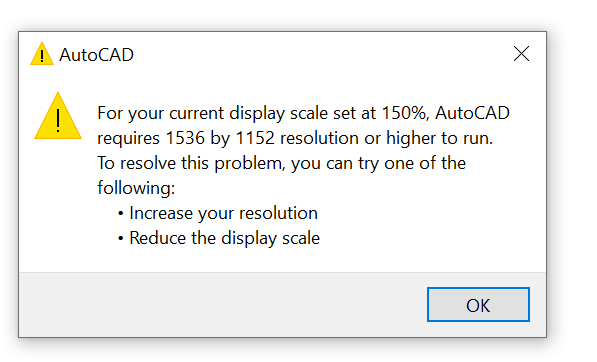Close the AutoCAD warning dialog with X

click(x=521, y=54)
